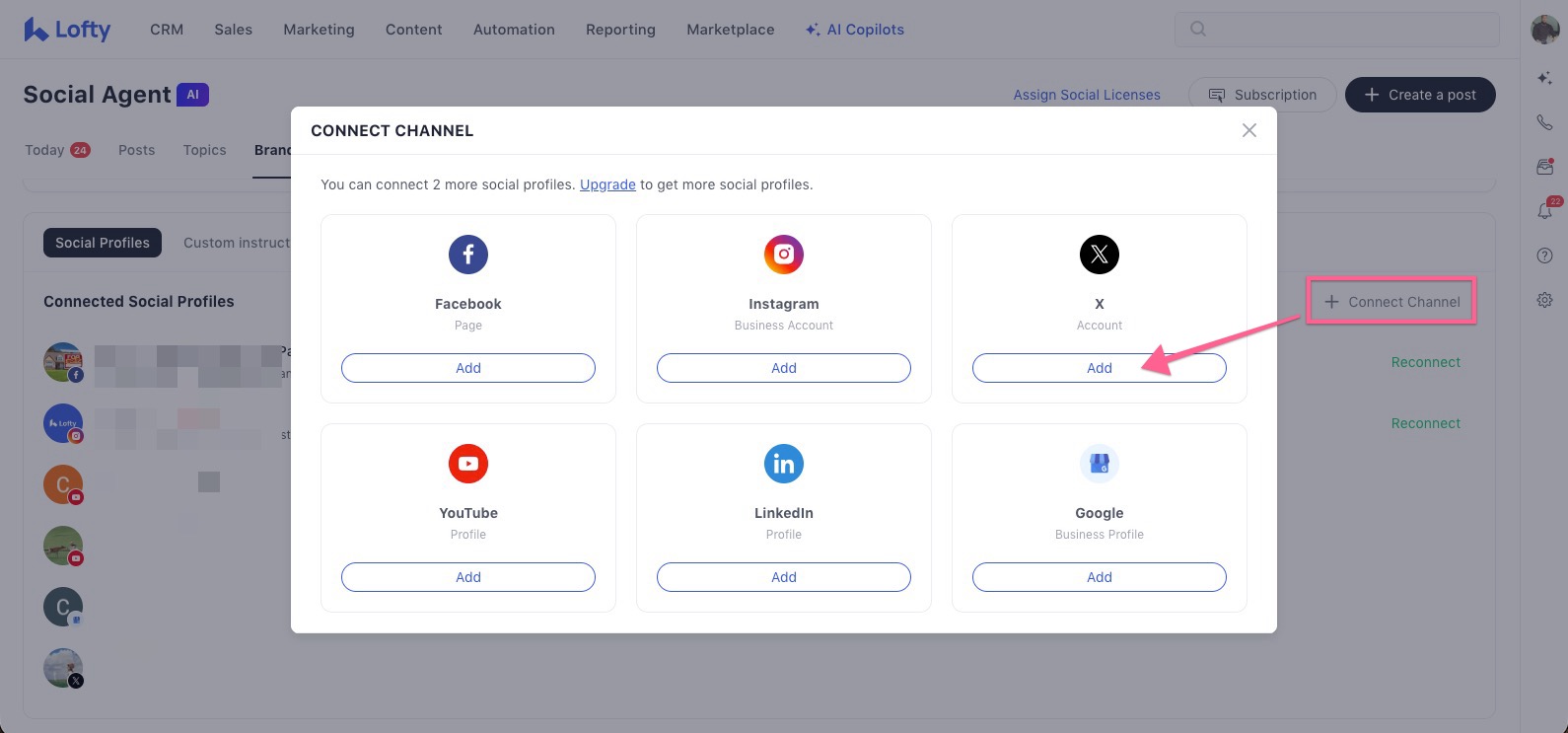
Task: Follow the Upgrade link
Action: 607,184
